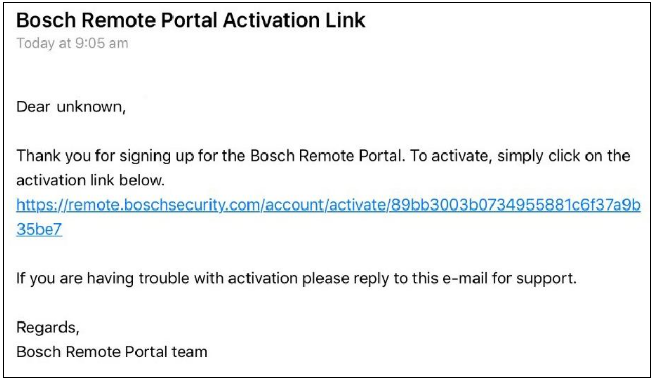Click the "Thank you for signing up" sentence
Image resolution: width=655 pixels, height=383 pixels.
(x=211, y=156)
